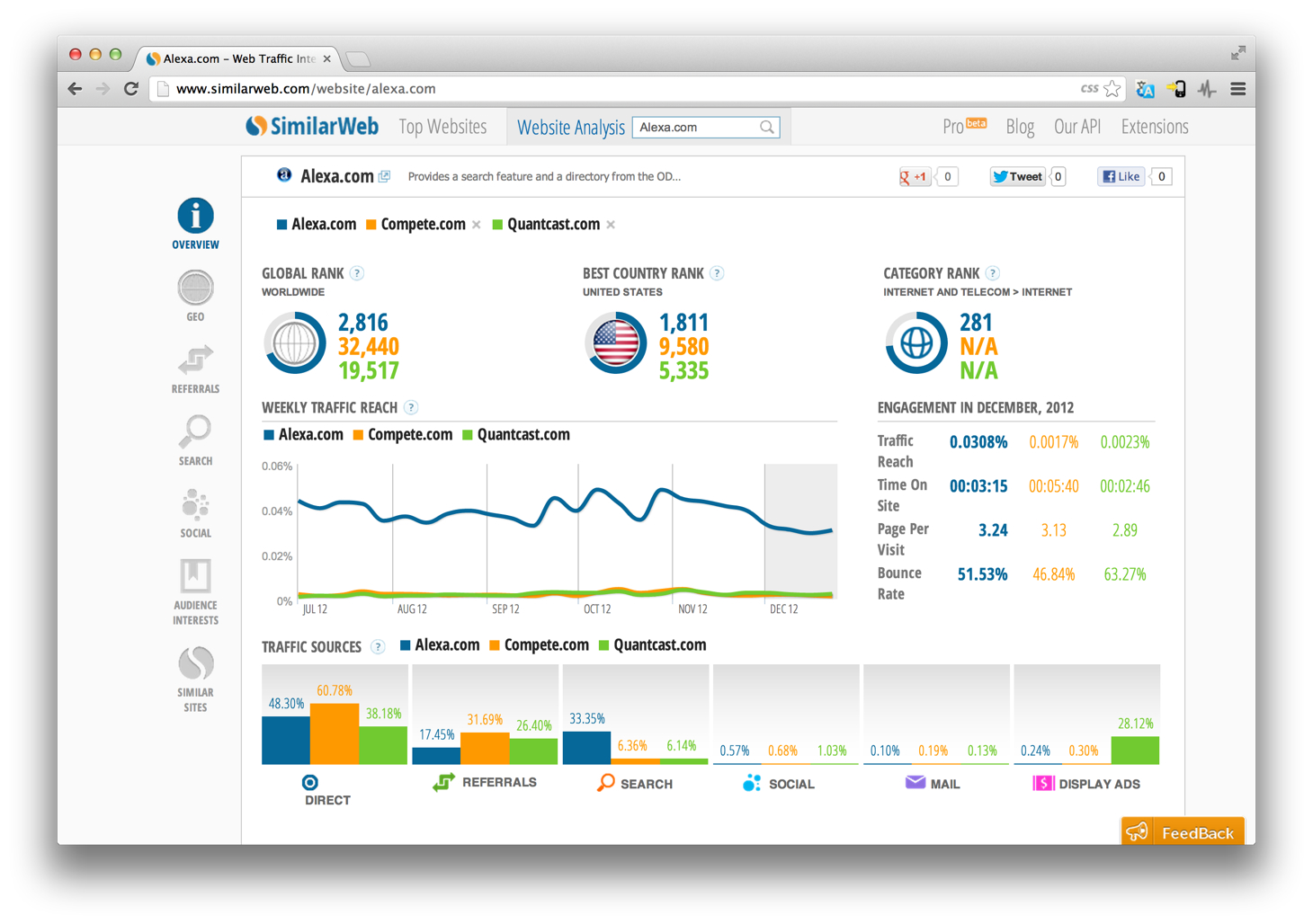Click the Traffic Sources help icon
1313x924 pixels.
point(379,647)
